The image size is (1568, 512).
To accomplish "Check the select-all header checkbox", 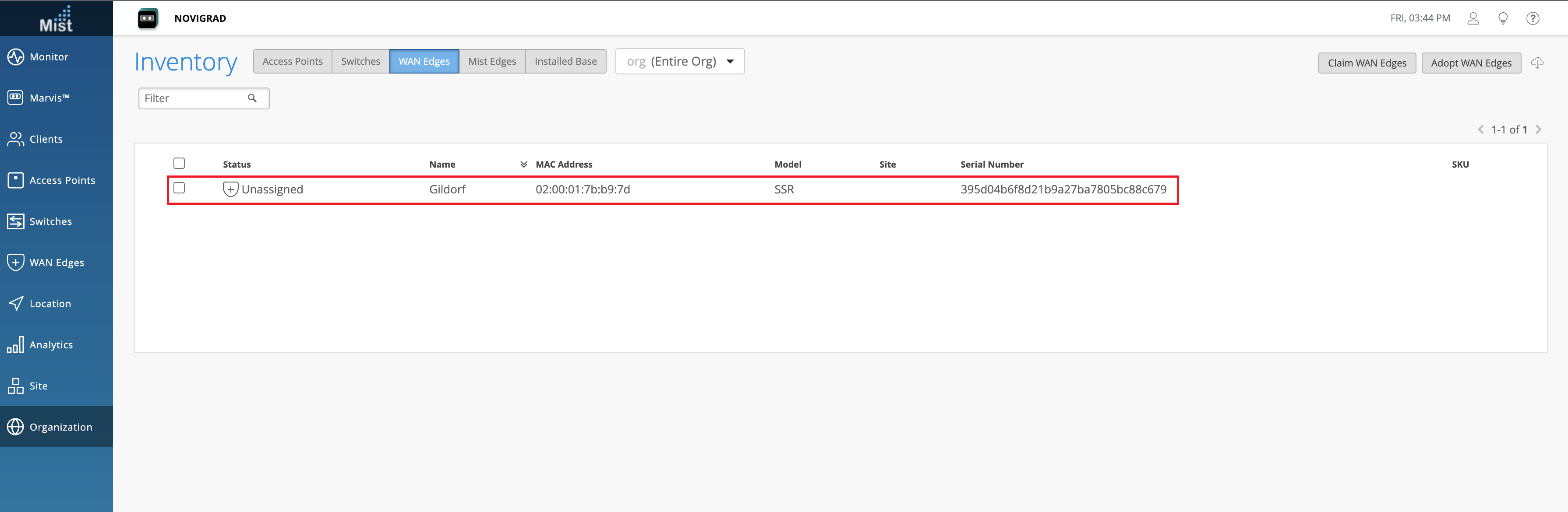I will coord(179,163).
